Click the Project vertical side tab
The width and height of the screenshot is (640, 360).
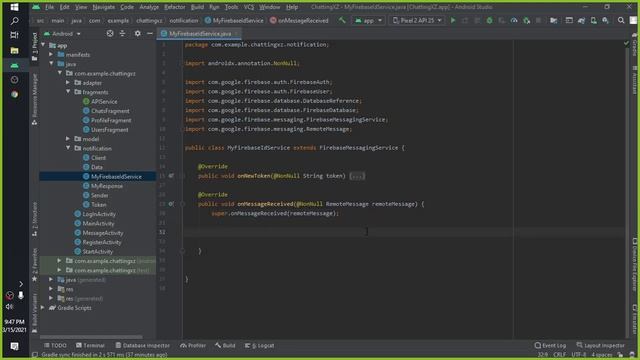35,47
